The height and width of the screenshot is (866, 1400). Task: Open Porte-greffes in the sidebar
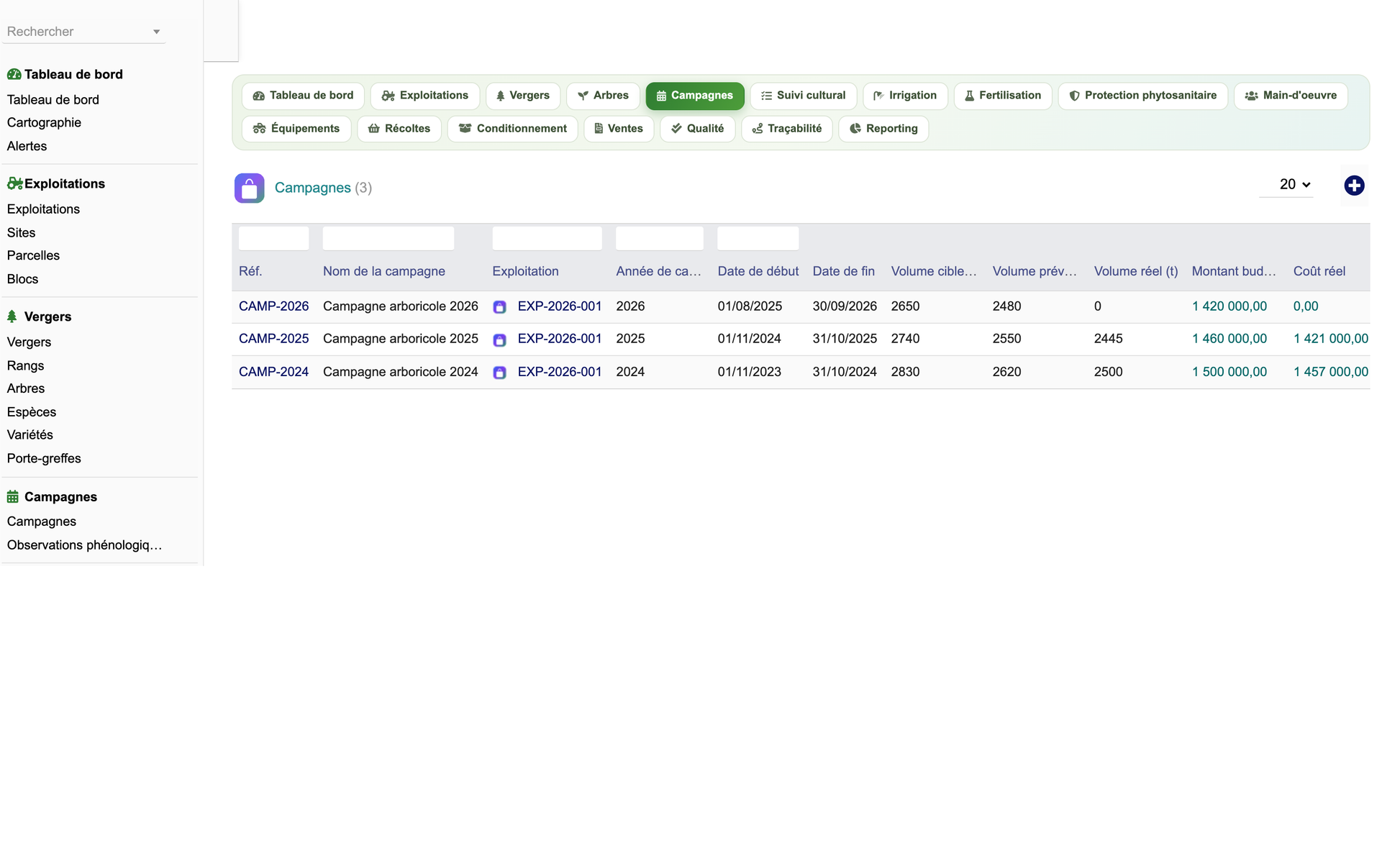(44, 458)
